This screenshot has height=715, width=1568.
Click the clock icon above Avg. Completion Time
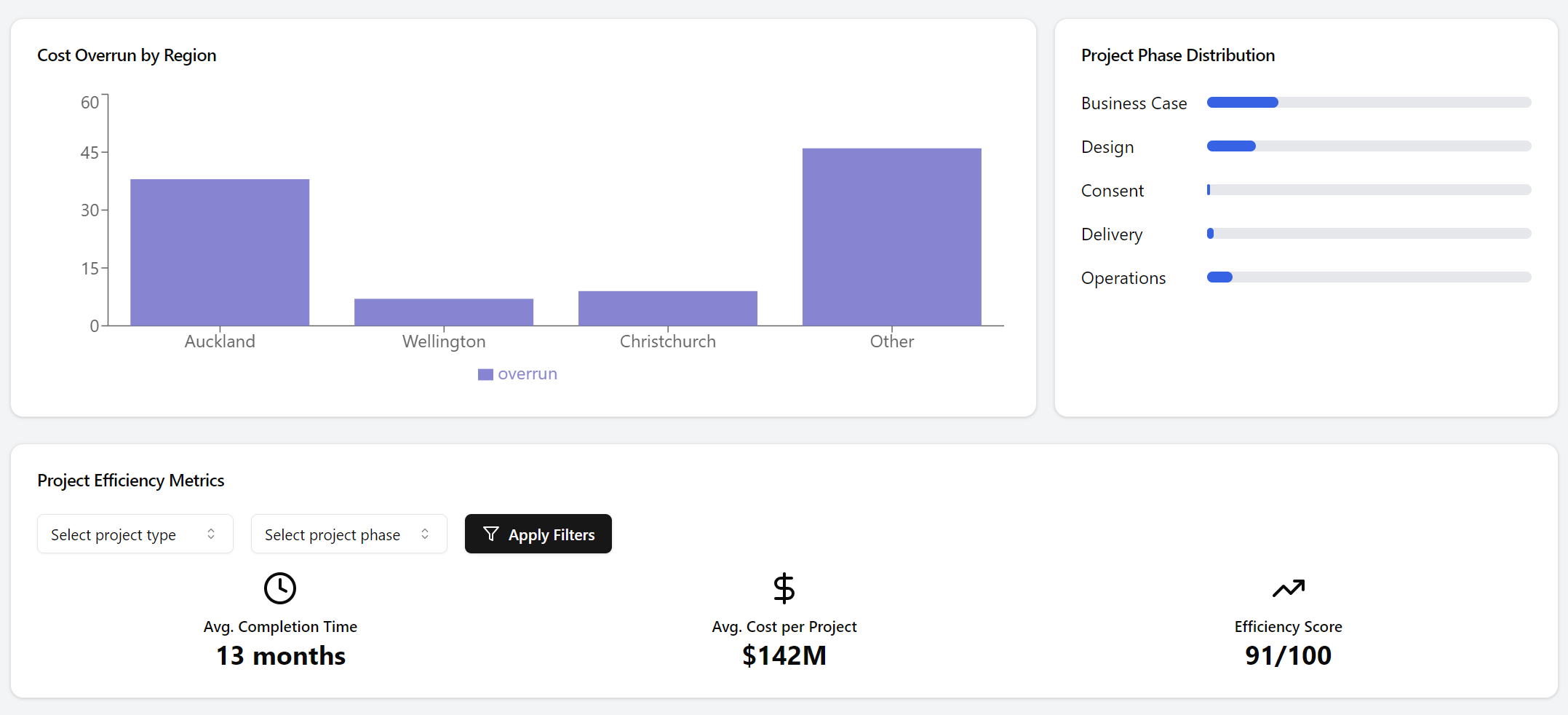click(280, 588)
